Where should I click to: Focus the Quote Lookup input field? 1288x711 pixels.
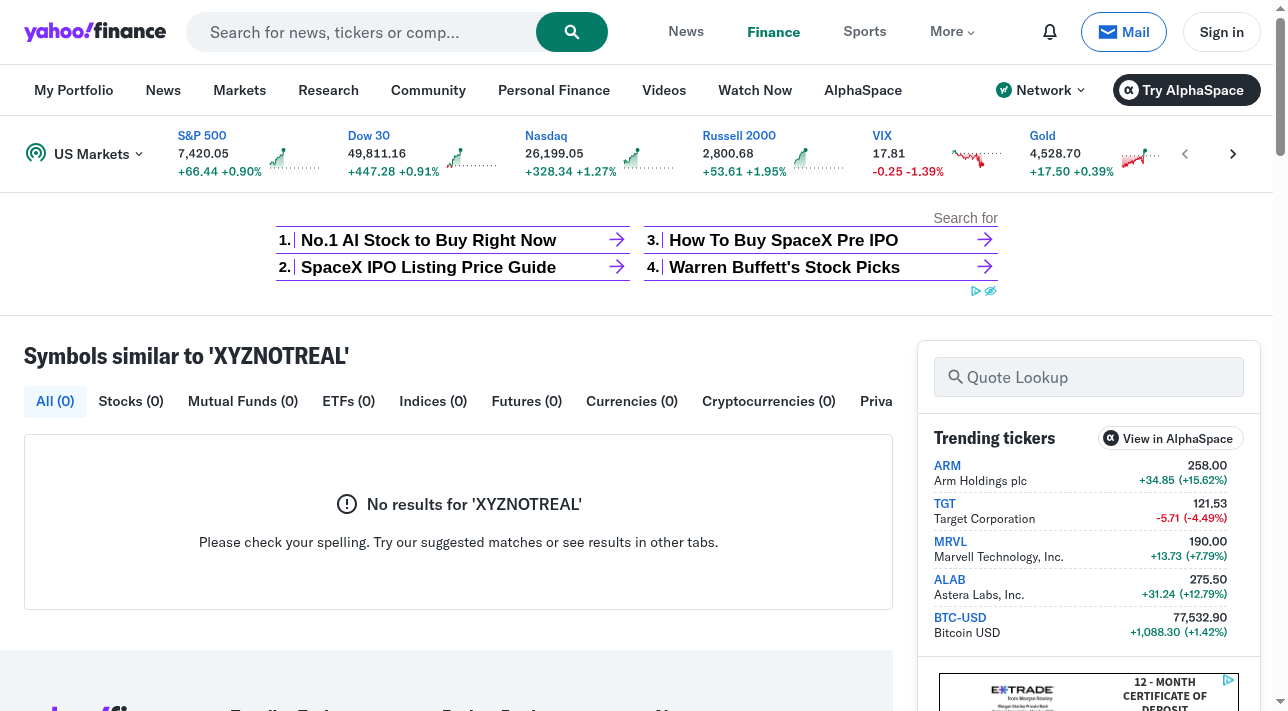click(1089, 377)
